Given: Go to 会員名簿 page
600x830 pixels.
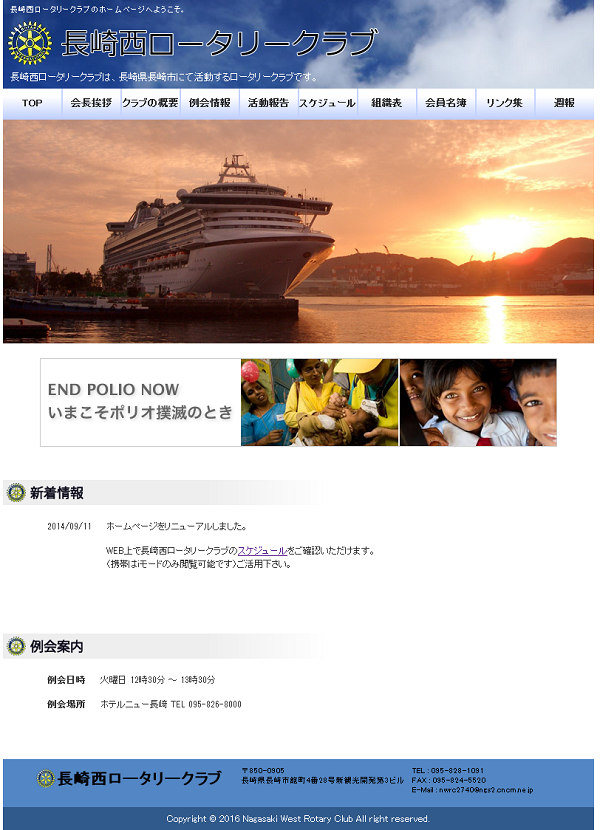Looking at the screenshot, I should 446,103.
